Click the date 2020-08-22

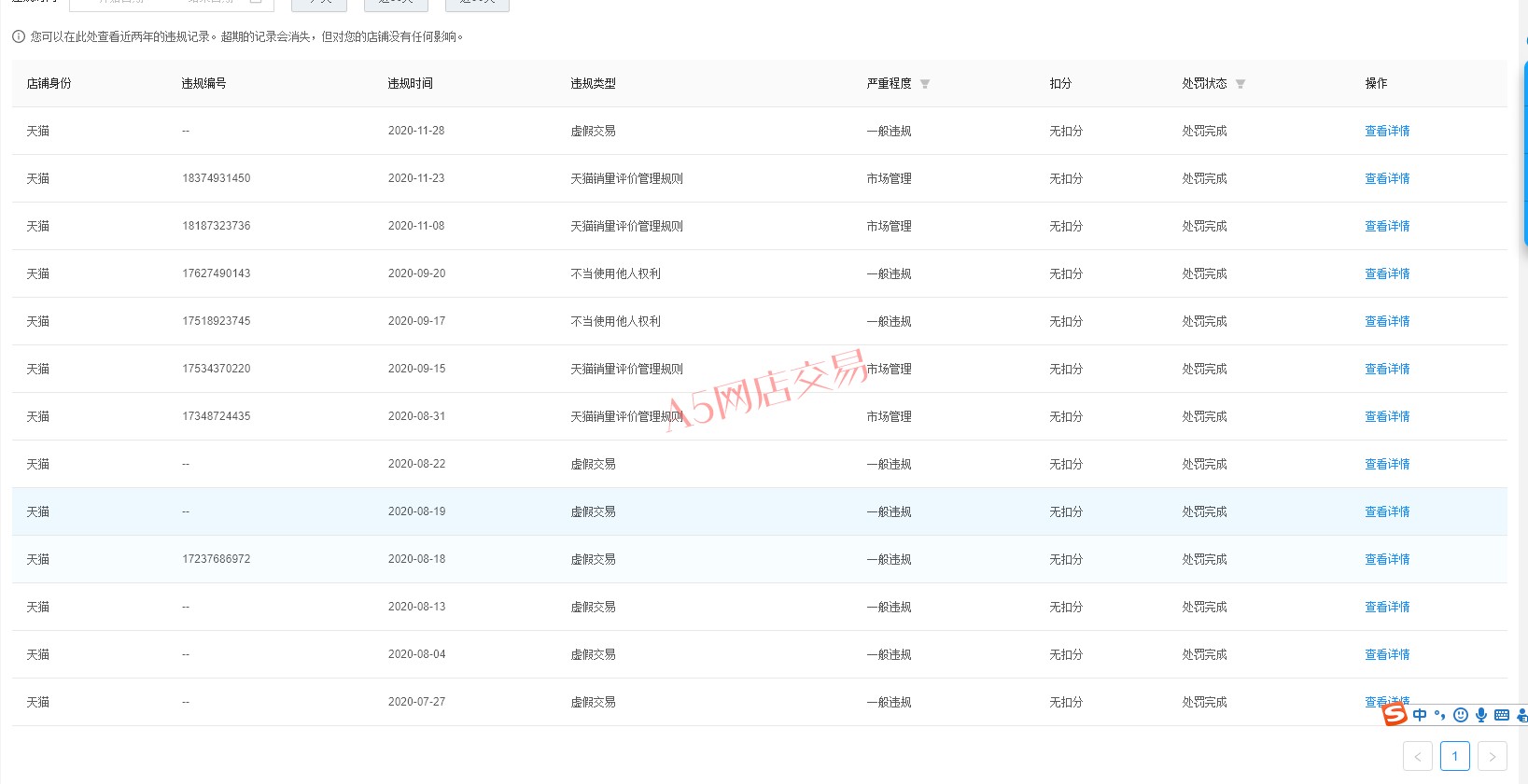(x=417, y=464)
